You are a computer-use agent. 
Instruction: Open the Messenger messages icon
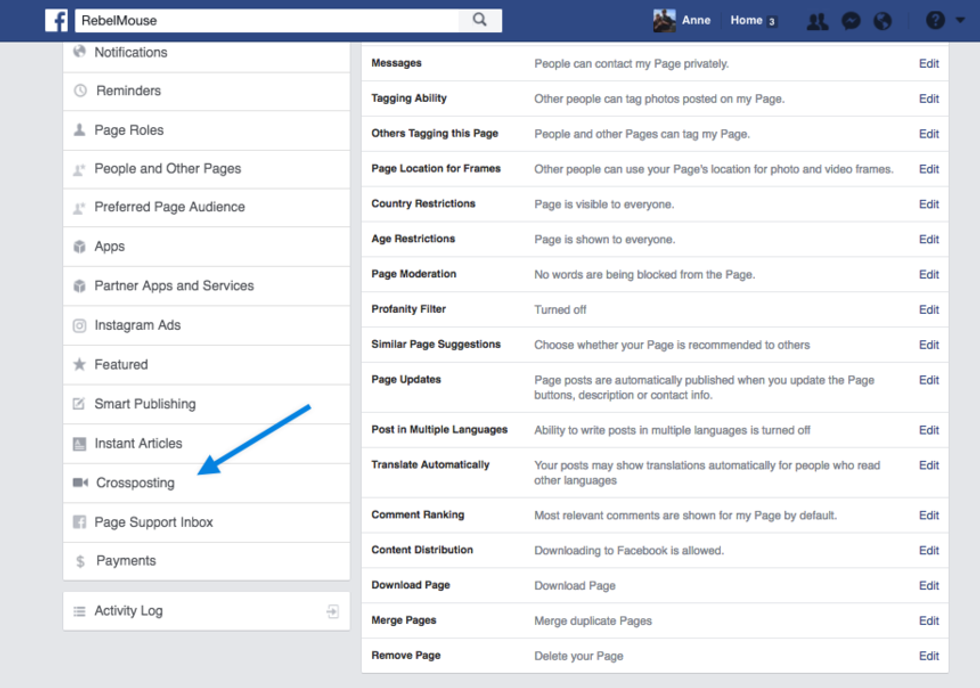[850, 21]
